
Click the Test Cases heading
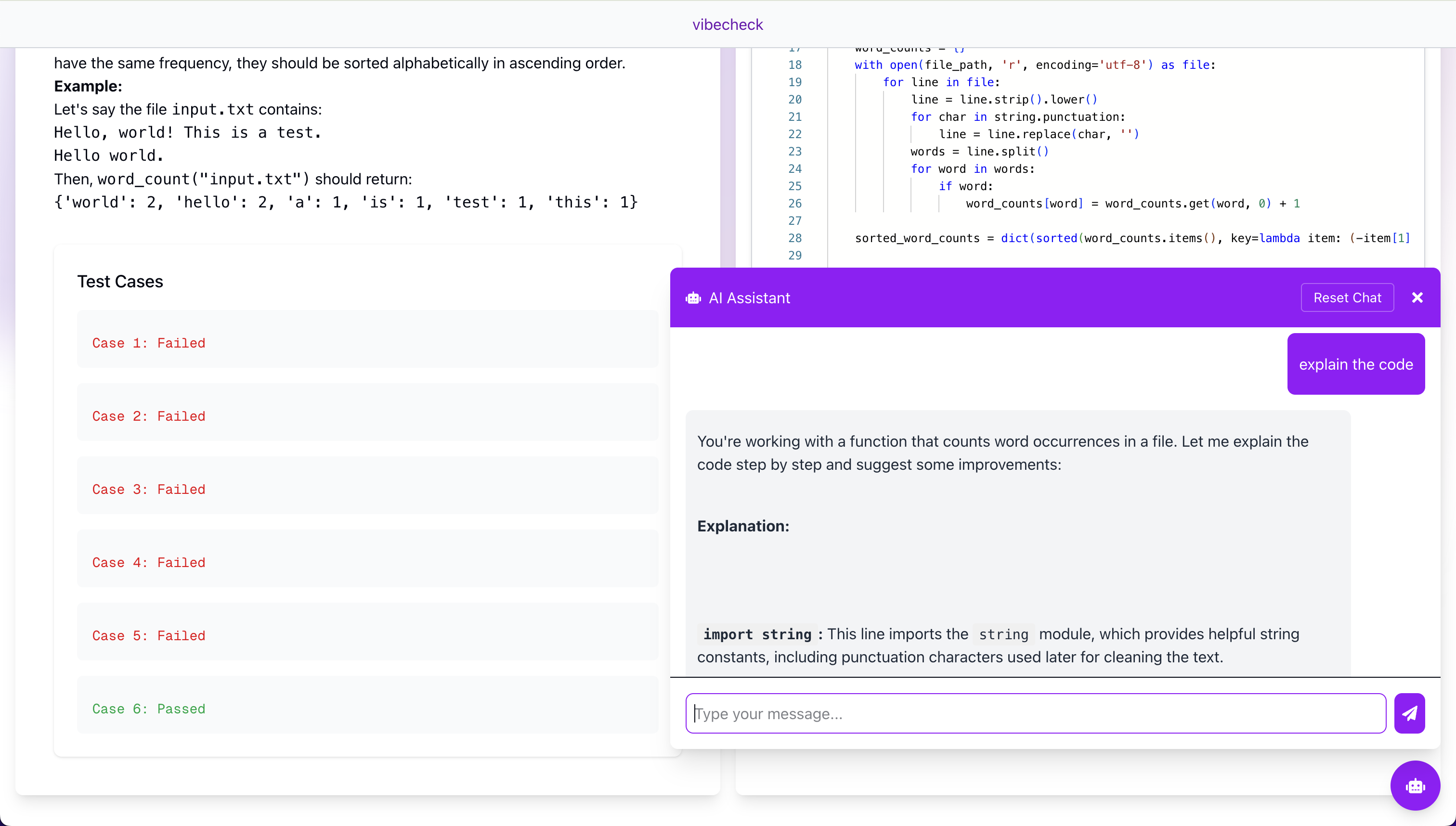pyautogui.click(x=120, y=282)
